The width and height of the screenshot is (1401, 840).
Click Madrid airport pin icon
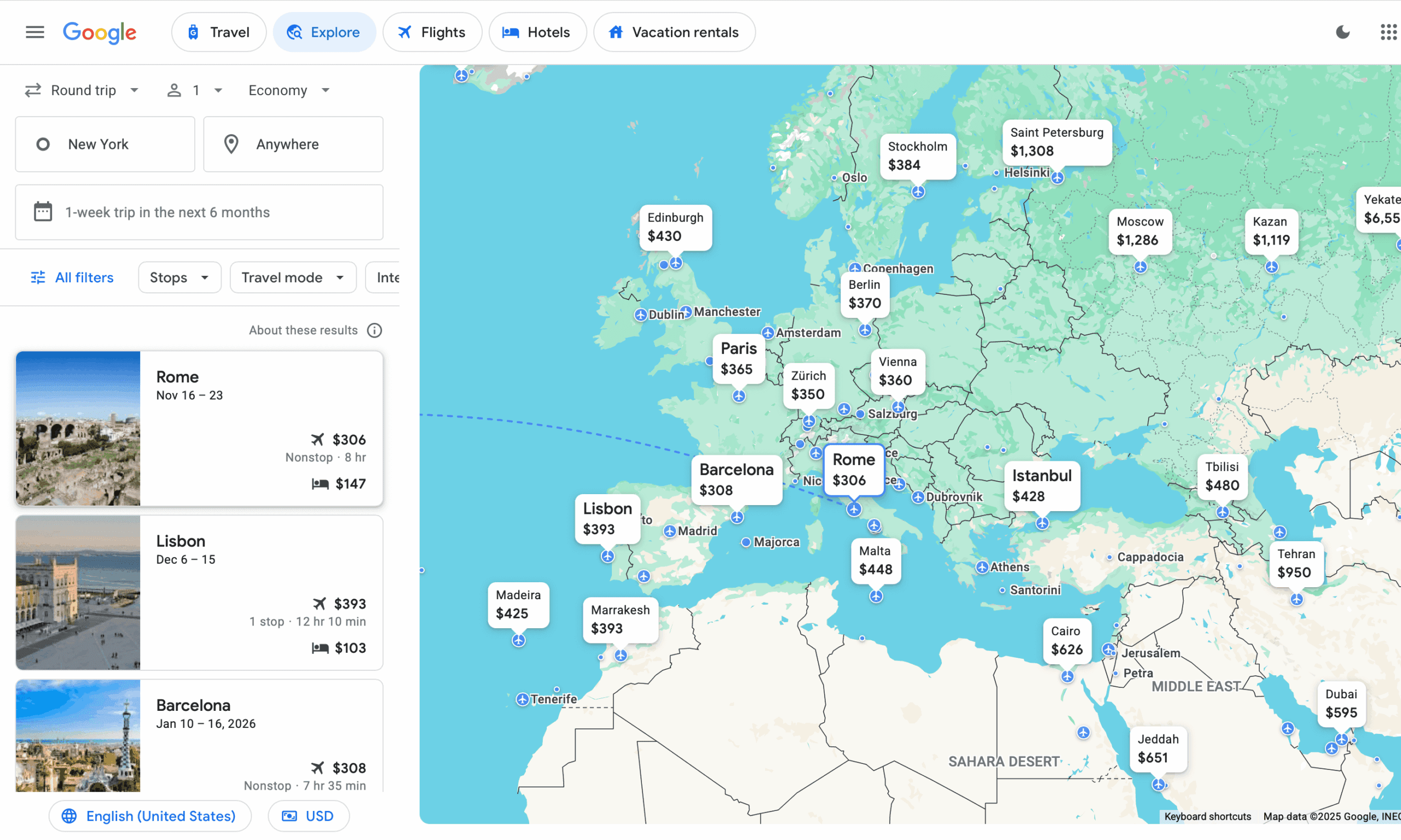click(670, 531)
